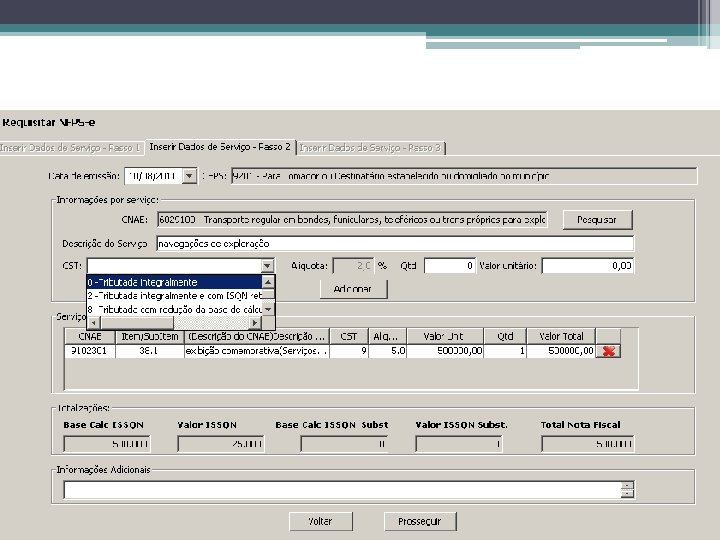Viewport: 720px width, 540px height.
Task: Click the CST combo box text area
Action: (x=174, y=266)
